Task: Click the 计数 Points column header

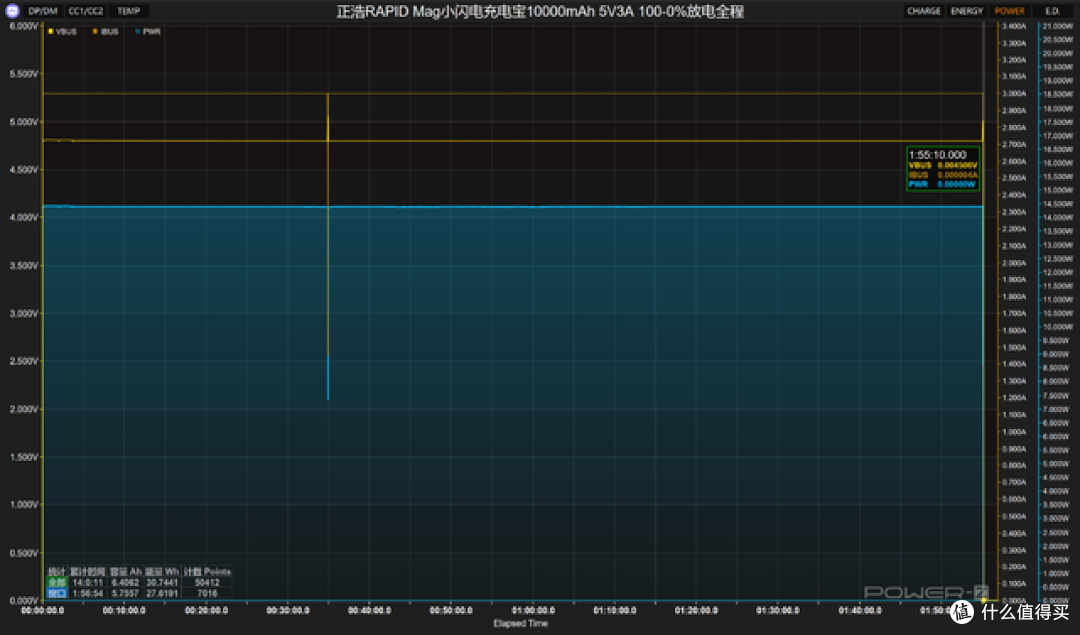Action: (x=207, y=572)
